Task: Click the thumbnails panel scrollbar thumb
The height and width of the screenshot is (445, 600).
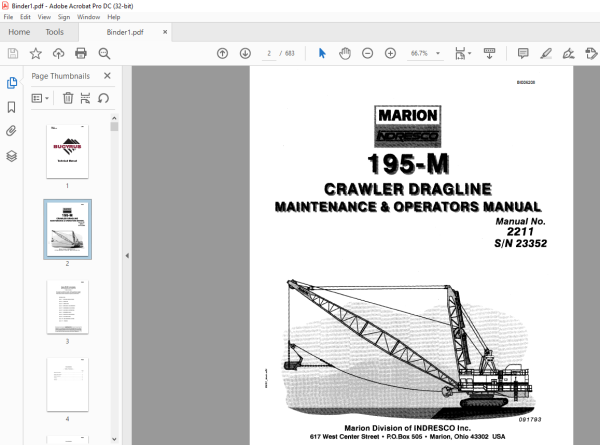Action: point(114,127)
